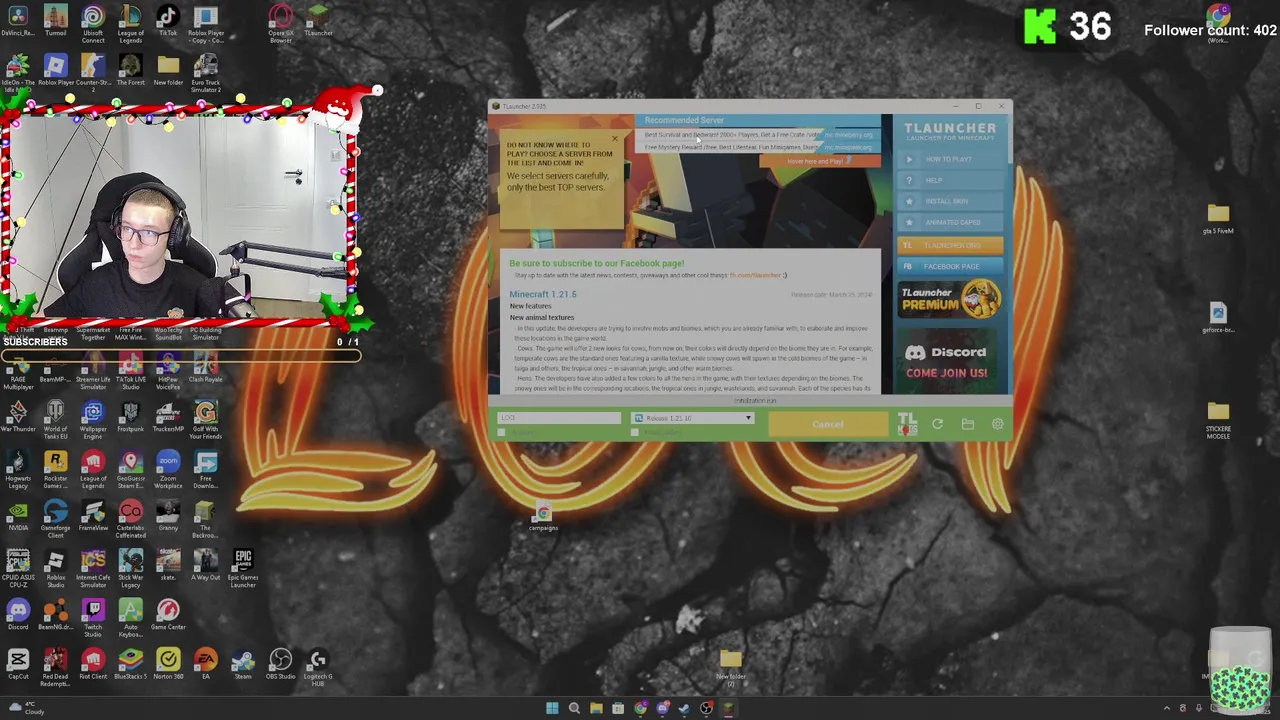Click the mc.mineberry.org server link
The height and width of the screenshot is (720, 1280).
(x=849, y=135)
